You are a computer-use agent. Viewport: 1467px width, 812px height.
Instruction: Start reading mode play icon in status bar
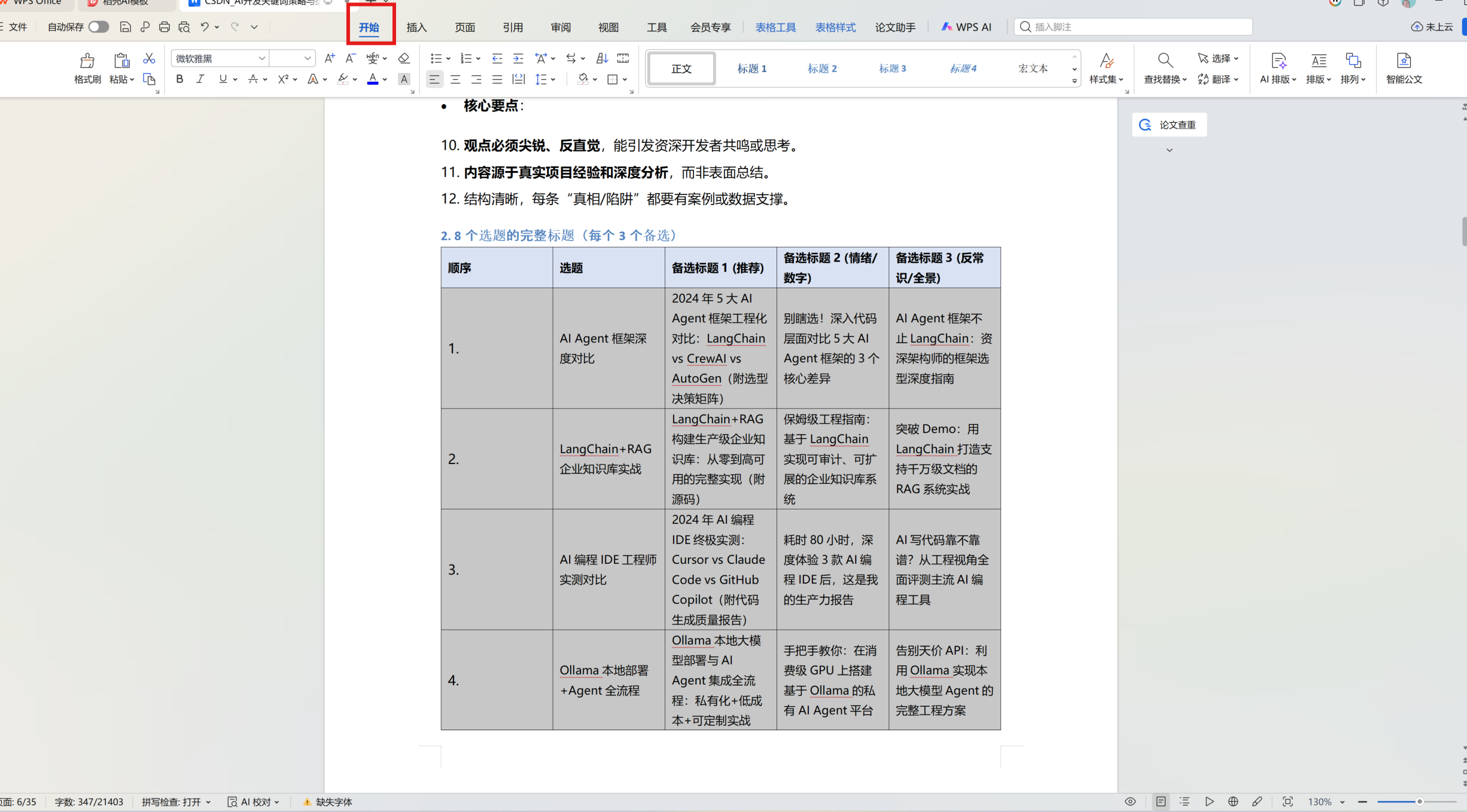click(x=1209, y=802)
